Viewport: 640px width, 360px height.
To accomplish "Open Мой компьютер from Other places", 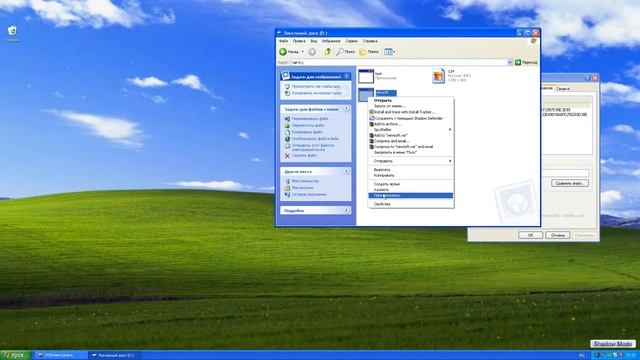I will tap(305, 181).
